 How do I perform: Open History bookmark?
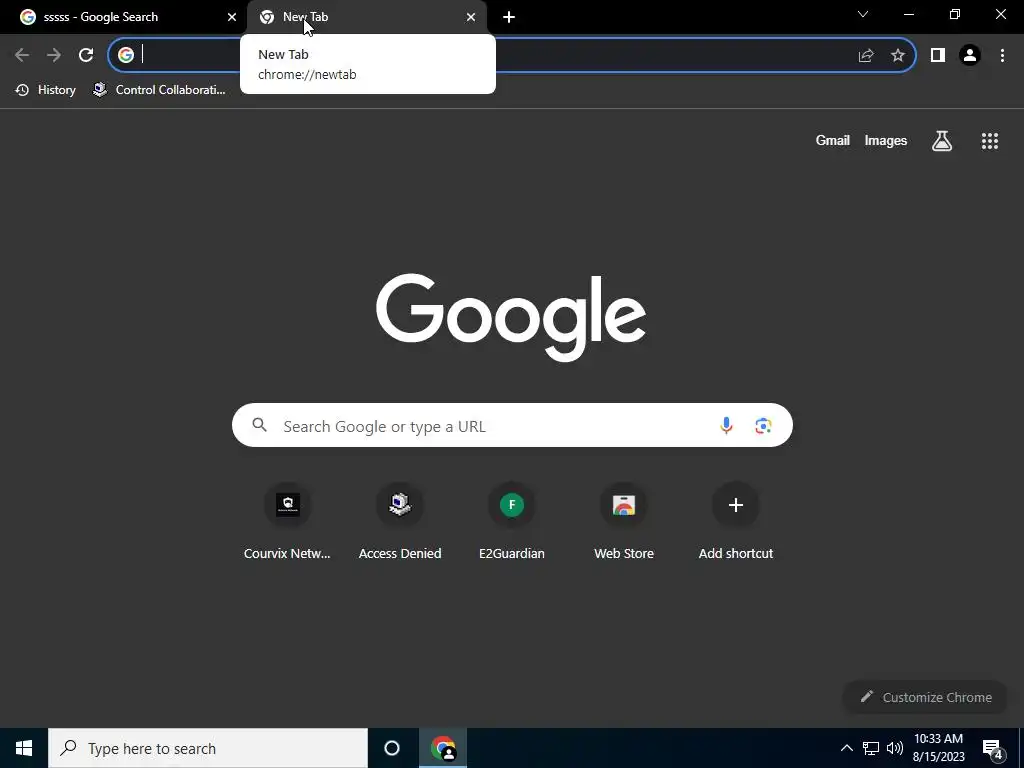coord(46,90)
